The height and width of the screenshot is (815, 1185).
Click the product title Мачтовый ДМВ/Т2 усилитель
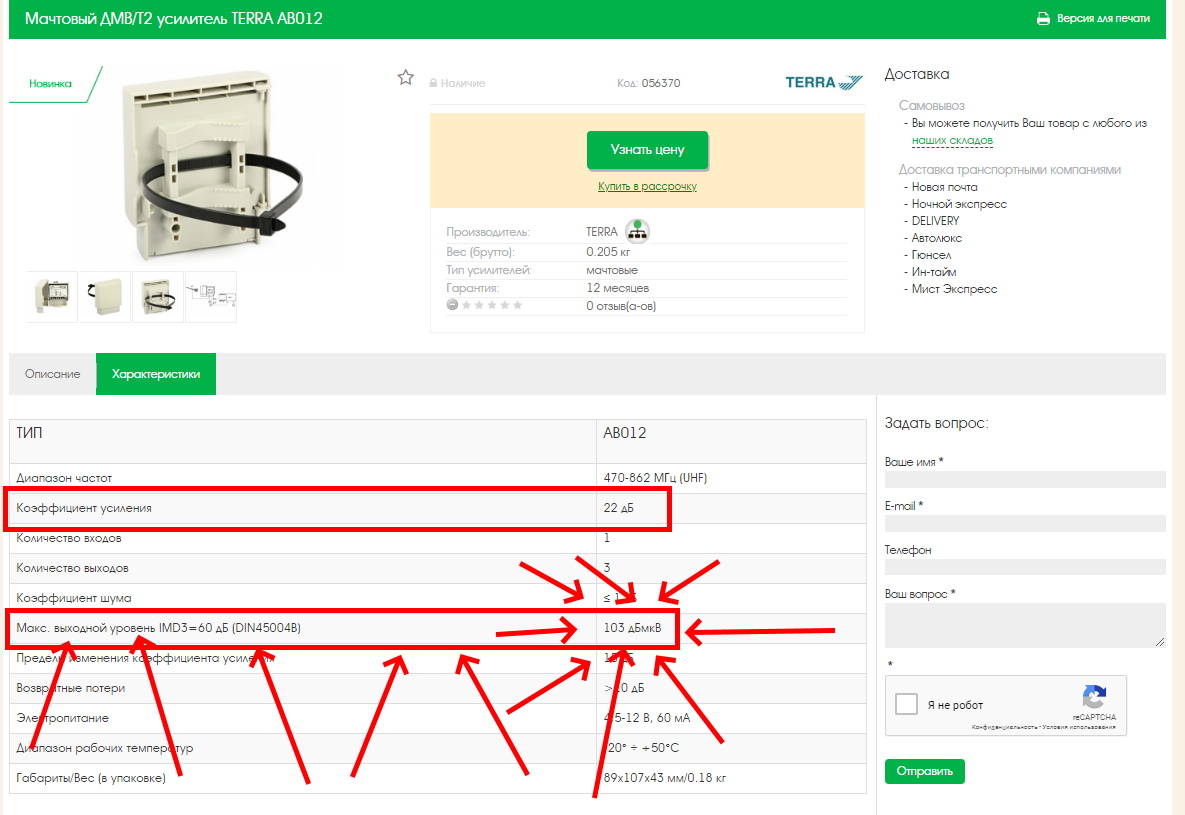(x=174, y=18)
